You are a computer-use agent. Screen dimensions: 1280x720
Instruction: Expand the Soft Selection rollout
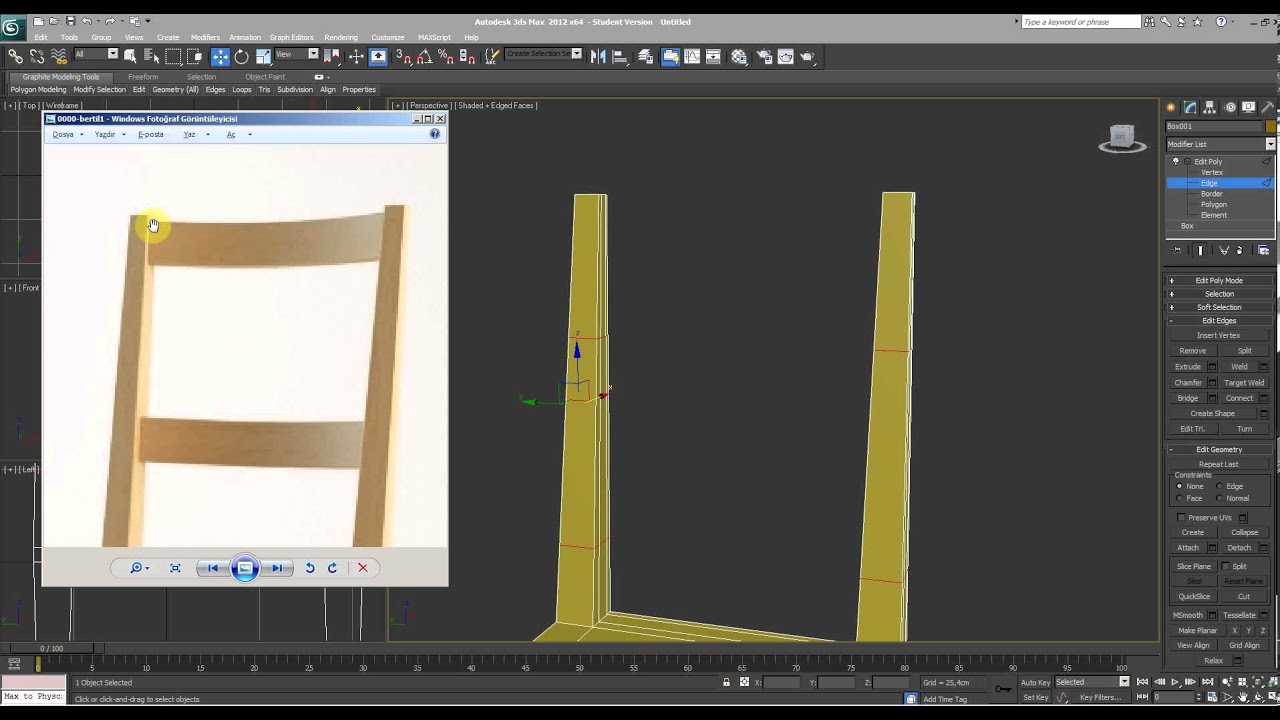coord(1219,307)
